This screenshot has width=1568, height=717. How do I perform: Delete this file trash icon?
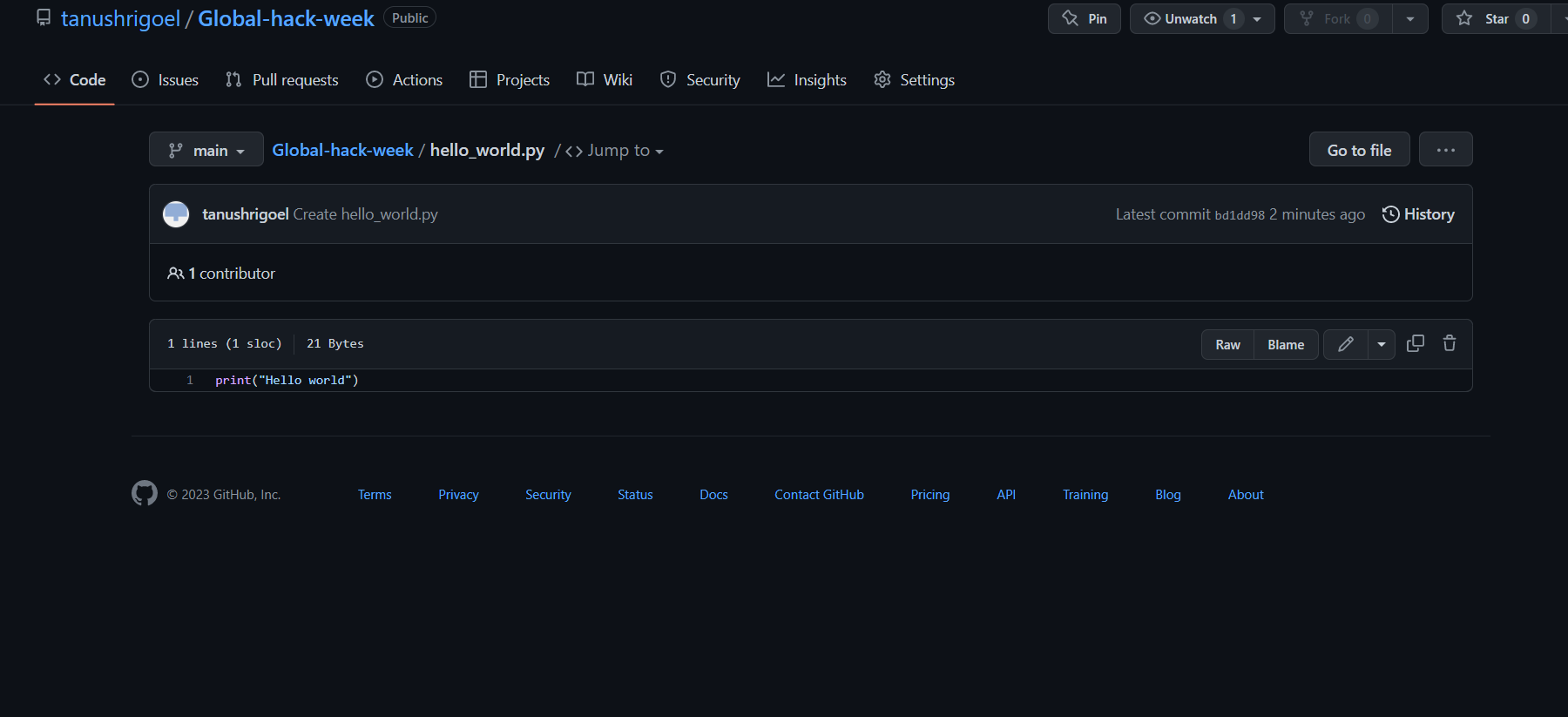(x=1450, y=343)
